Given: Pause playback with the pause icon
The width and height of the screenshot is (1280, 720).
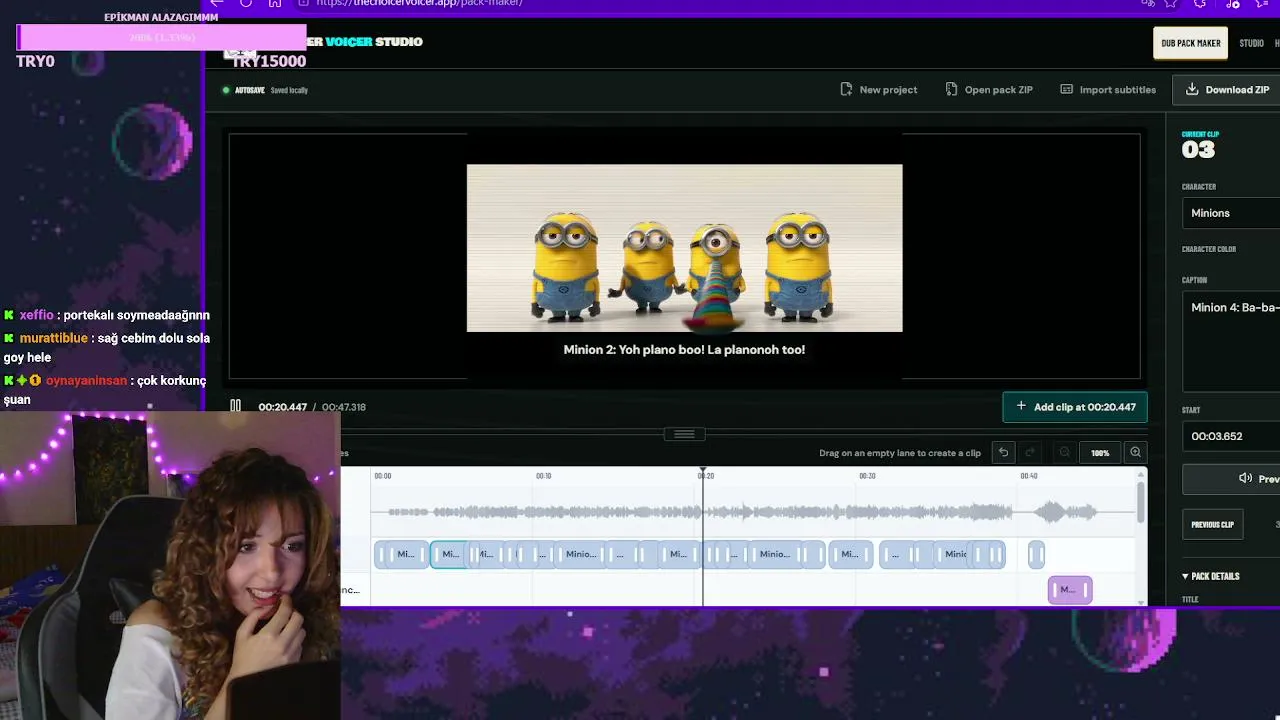Looking at the screenshot, I should (235, 406).
